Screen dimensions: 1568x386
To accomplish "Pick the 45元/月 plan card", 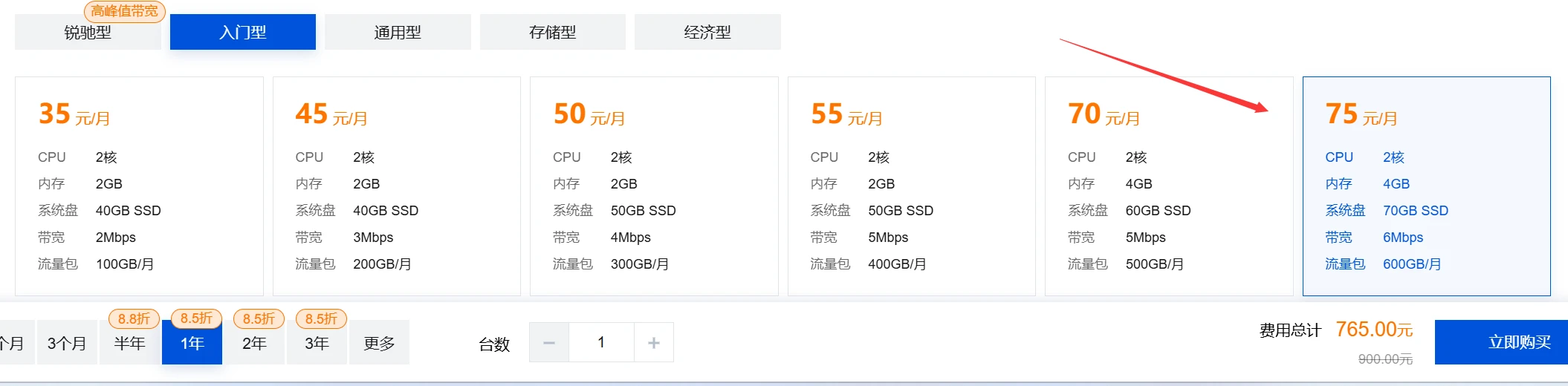I will [396, 186].
